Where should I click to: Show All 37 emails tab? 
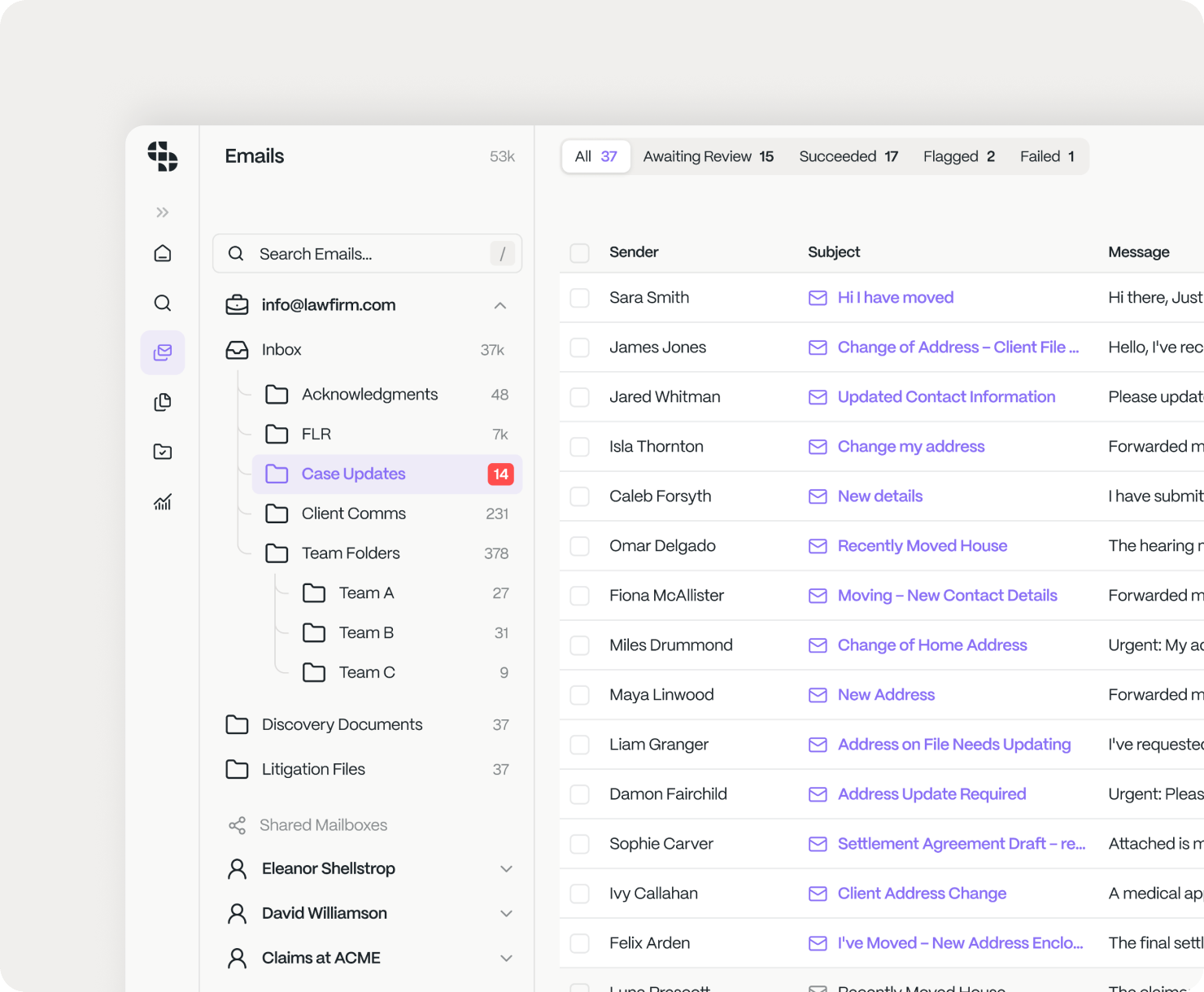tap(596, 156)
